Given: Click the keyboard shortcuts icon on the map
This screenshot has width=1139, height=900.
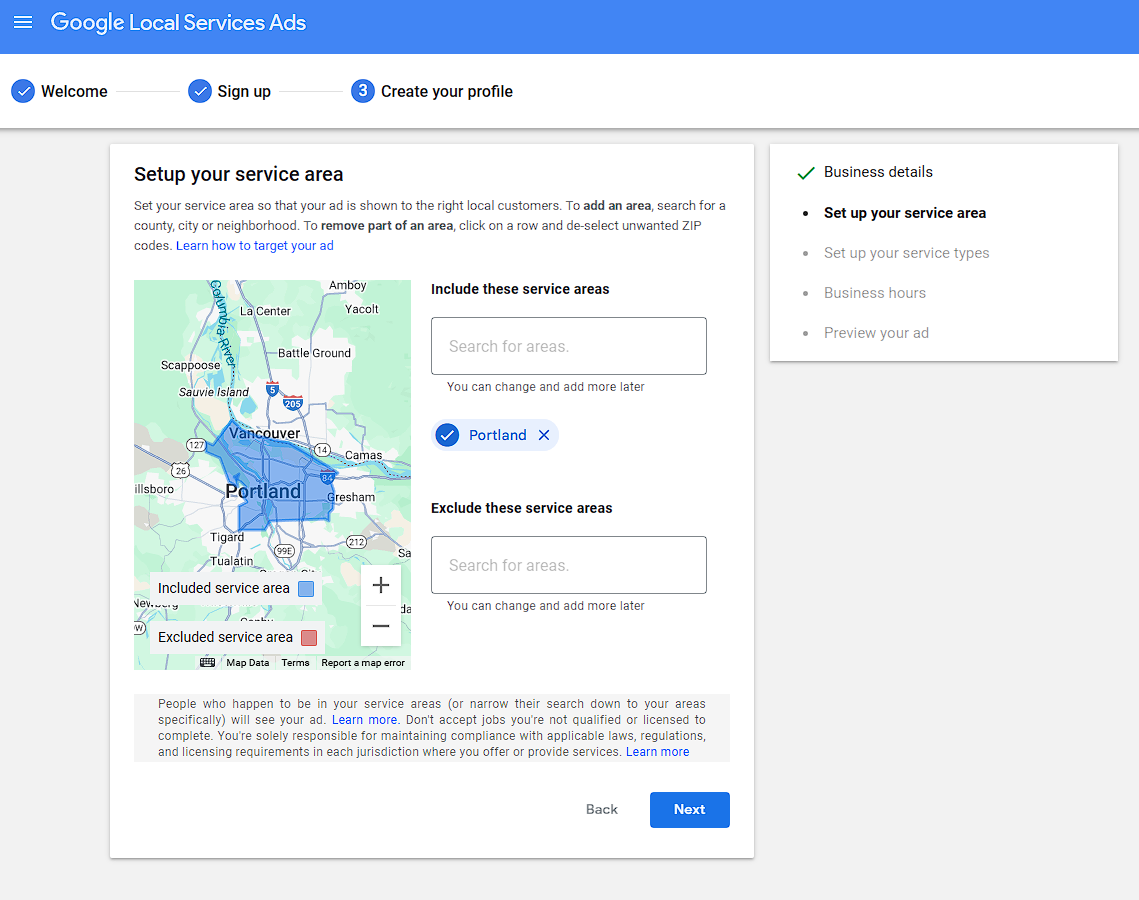Looking at the screenshot, I should 207,662.
